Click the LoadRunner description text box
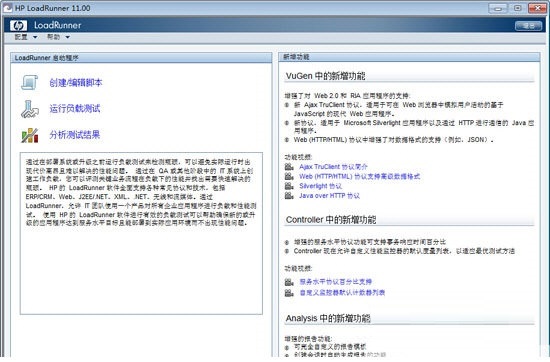The width and height of the screenshot is (550, 362). click(x=141, y=233)
